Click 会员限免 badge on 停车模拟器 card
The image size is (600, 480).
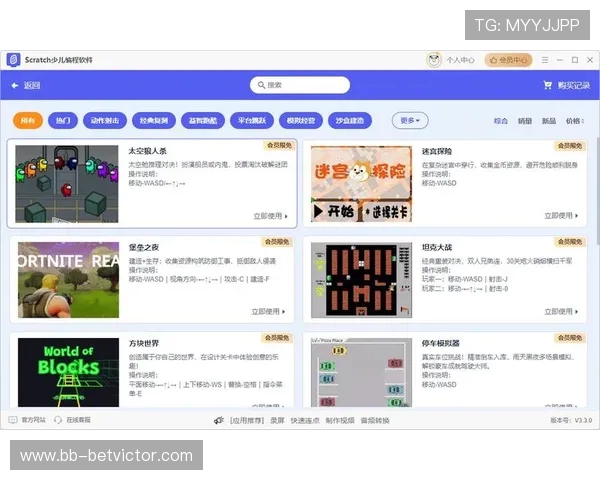[x=570, y=338]
